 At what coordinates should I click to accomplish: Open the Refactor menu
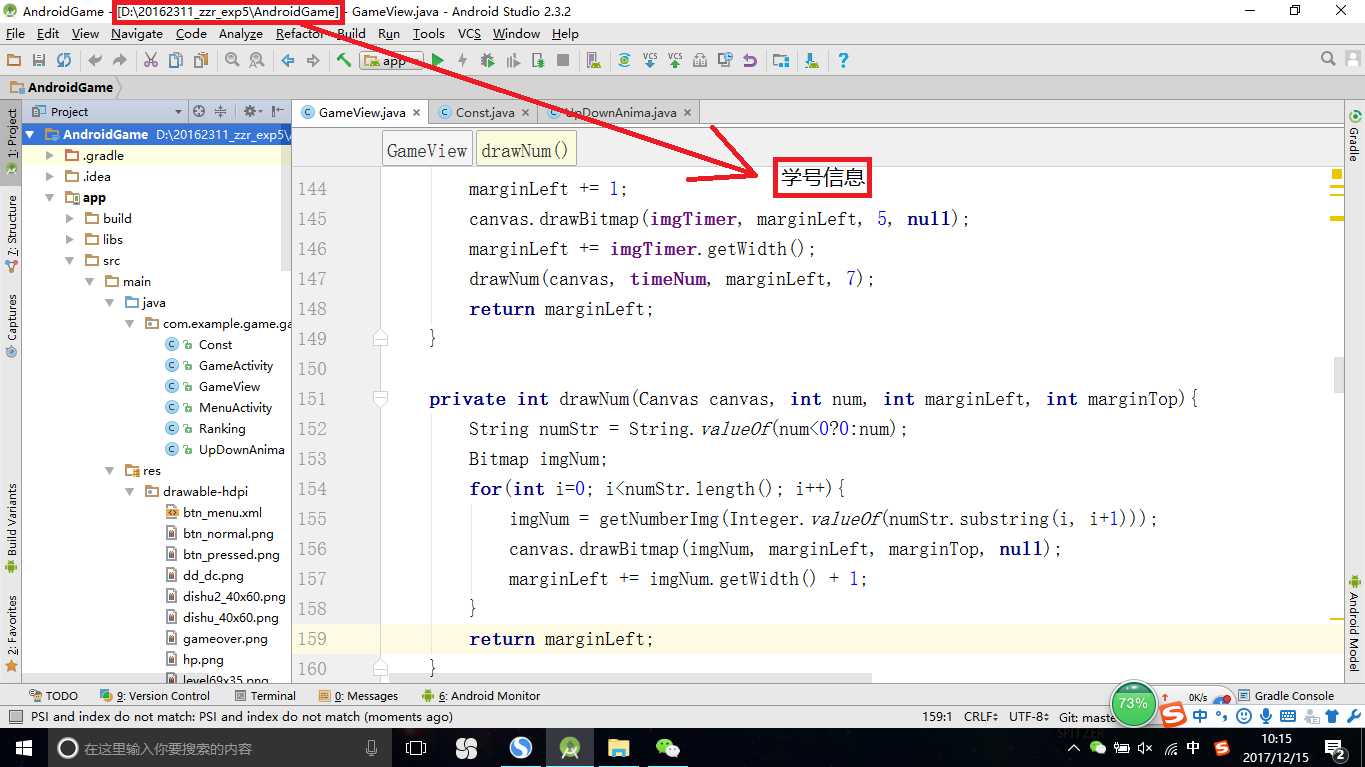(299, 33)
